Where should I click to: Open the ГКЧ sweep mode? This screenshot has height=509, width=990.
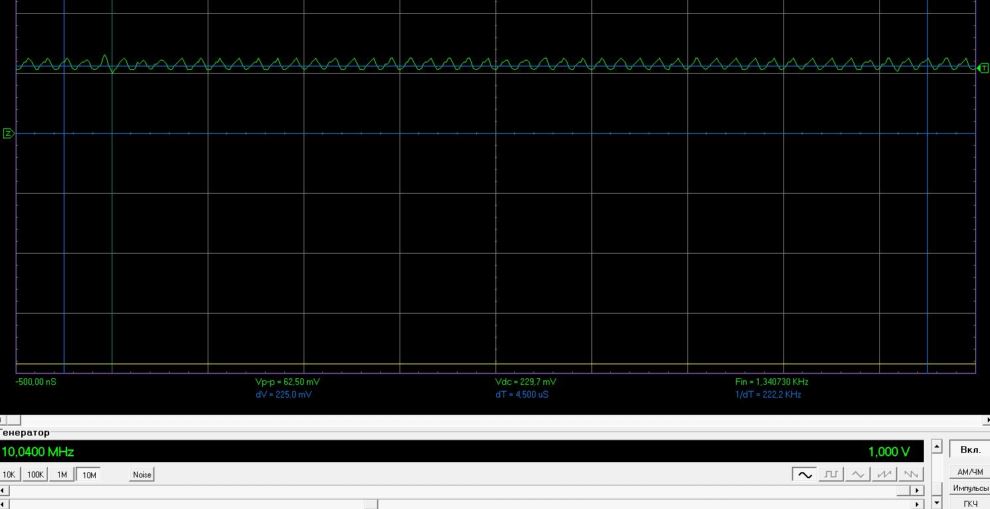(970, 503)
